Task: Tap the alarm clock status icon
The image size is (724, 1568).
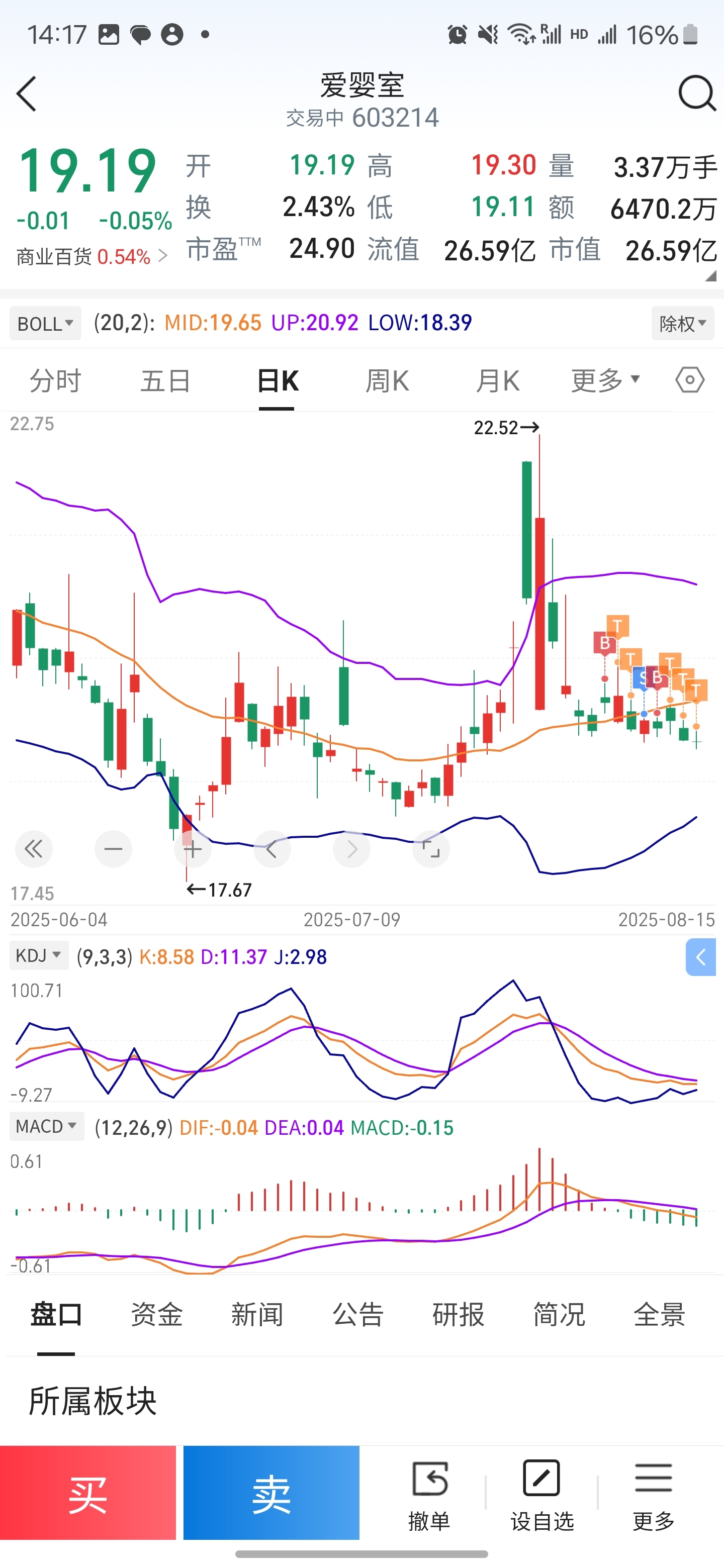Action: 458,35
